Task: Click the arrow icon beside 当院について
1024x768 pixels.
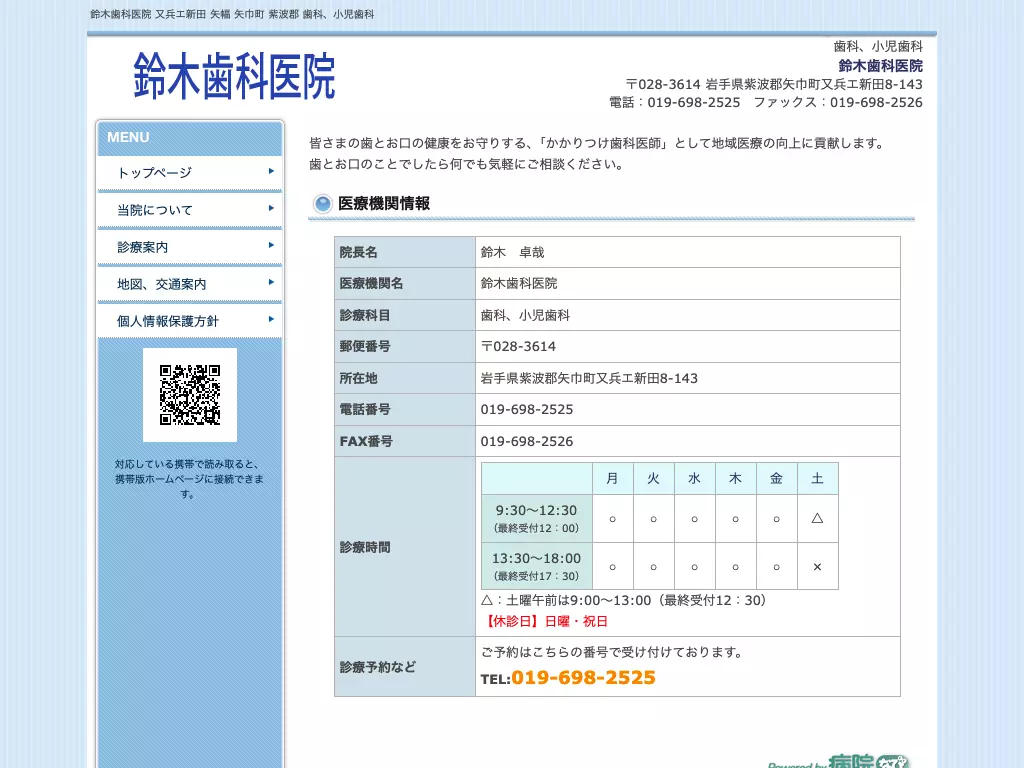Action: click(271, 208)
